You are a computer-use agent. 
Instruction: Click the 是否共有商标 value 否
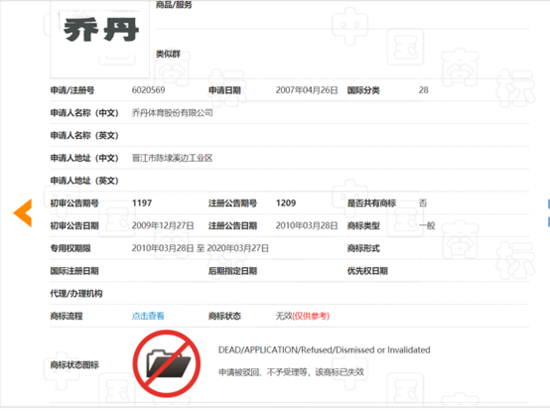[423, 203]
